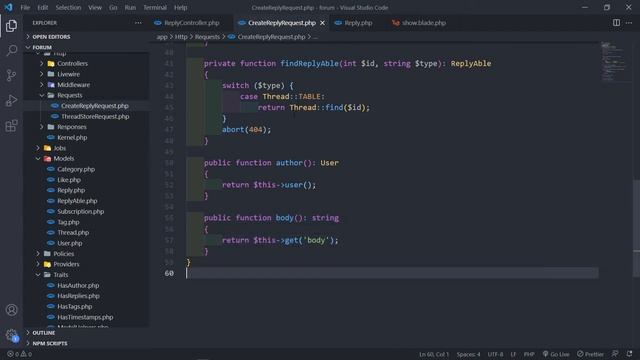The image size is (640, 360).
Task: Open ThreadStoreRequest.php in explorer
Action: [x=95, y=117]
